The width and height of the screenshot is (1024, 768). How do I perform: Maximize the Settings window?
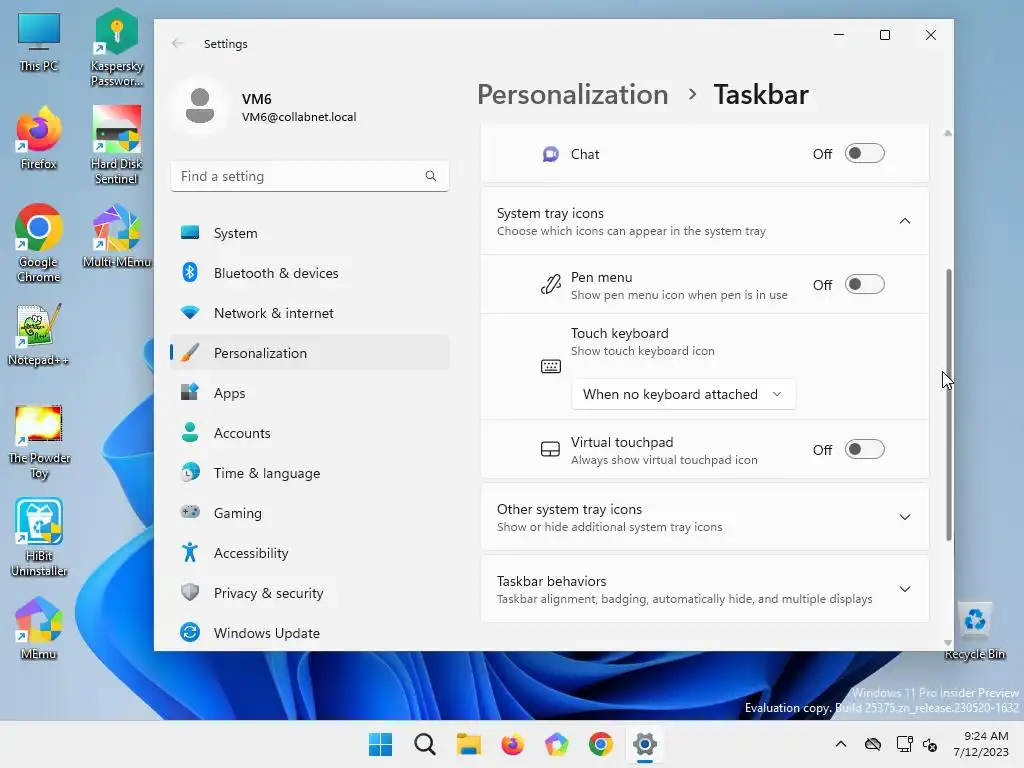coord(885,35)
